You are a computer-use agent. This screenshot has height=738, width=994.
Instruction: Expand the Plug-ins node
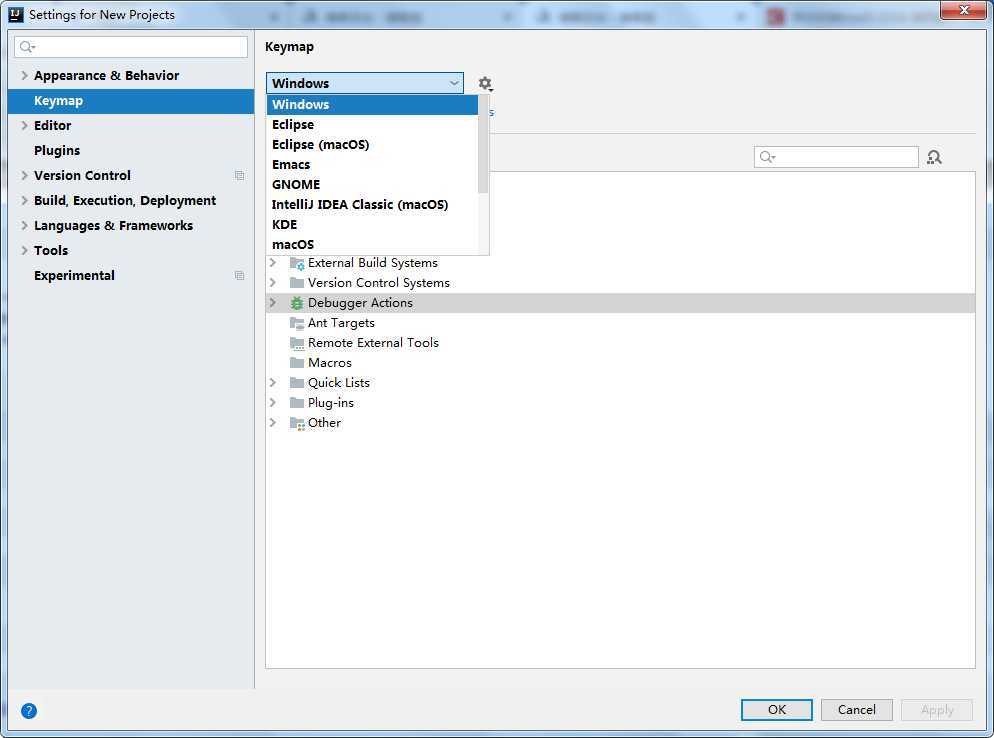pyautogui.click(x=273, y=403)
